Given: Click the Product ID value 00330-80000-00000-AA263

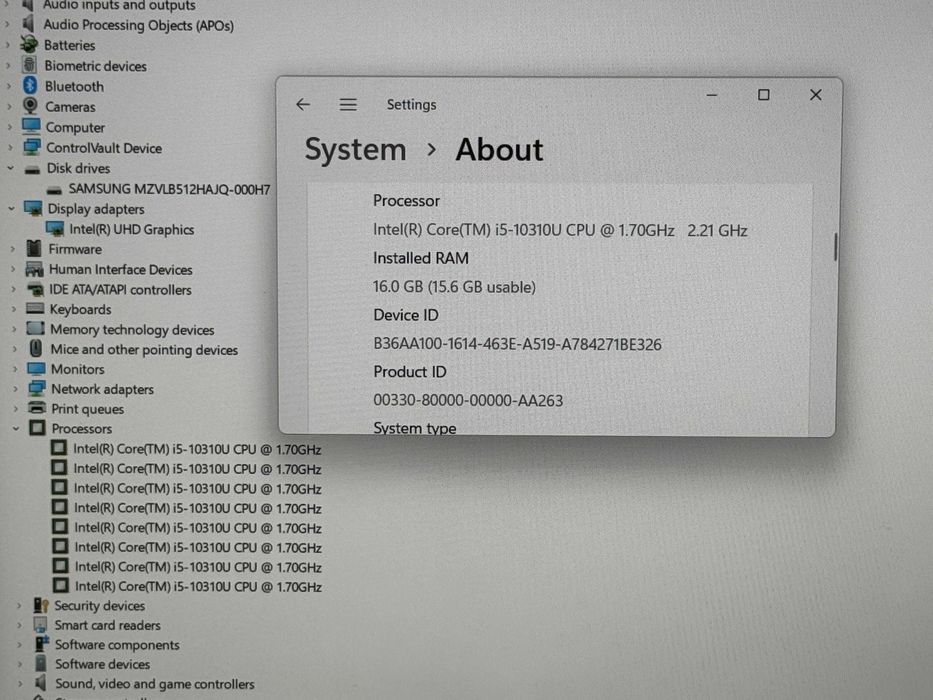Looking at the screenshot, I should point(468,401).
